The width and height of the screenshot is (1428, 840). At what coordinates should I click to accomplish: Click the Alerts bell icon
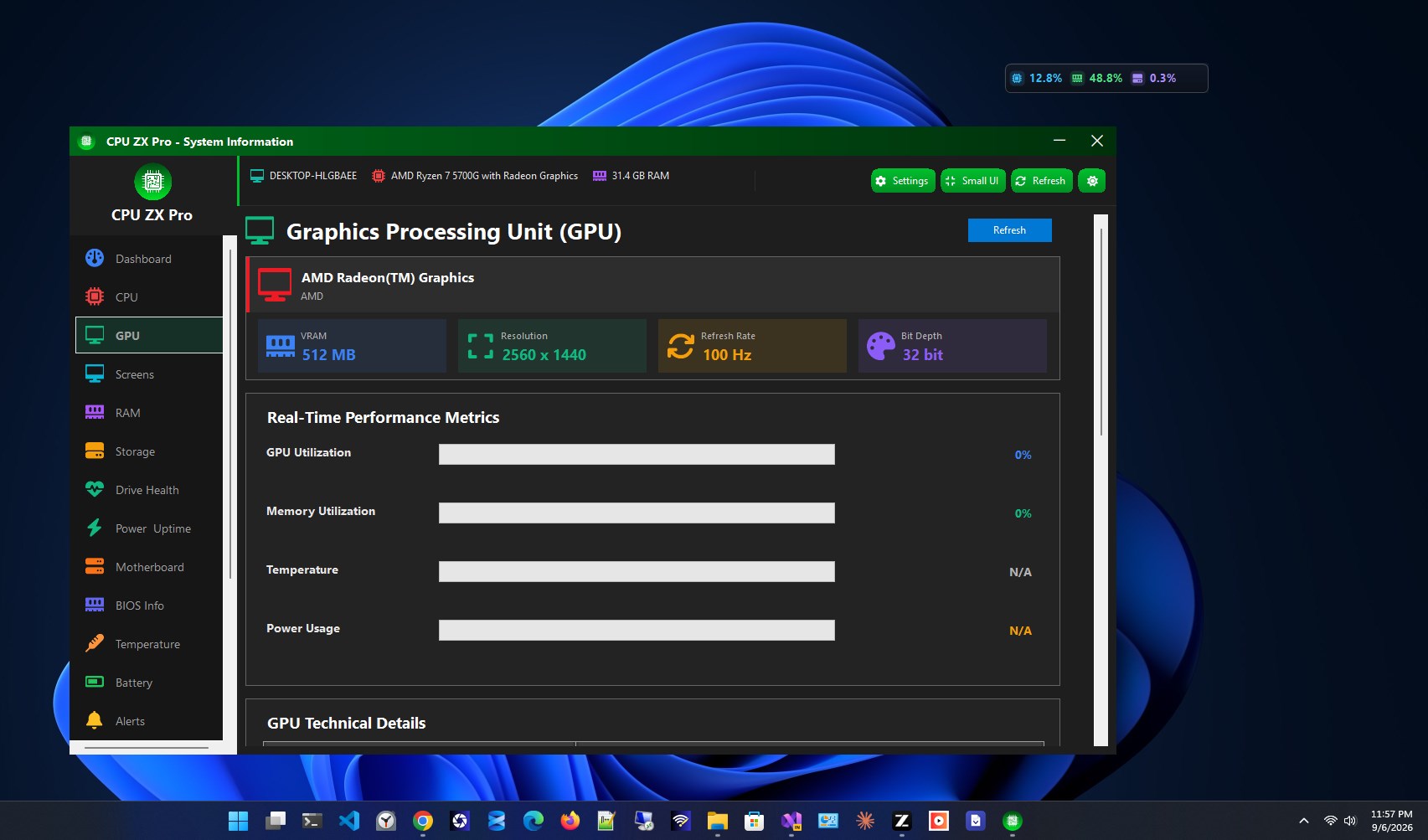click(95, 721)
